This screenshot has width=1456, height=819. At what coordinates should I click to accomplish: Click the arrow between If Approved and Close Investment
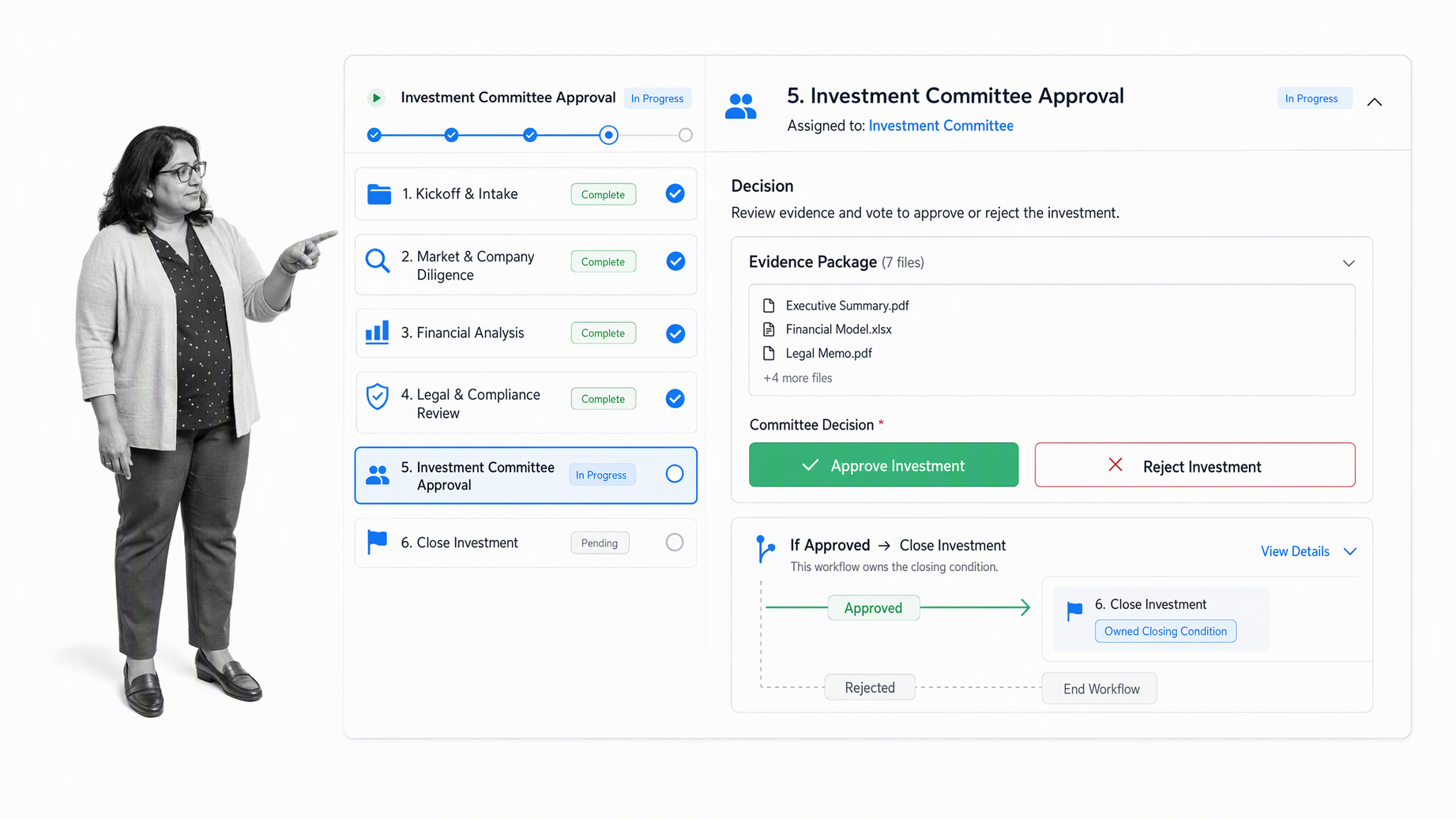click(885, 546)
